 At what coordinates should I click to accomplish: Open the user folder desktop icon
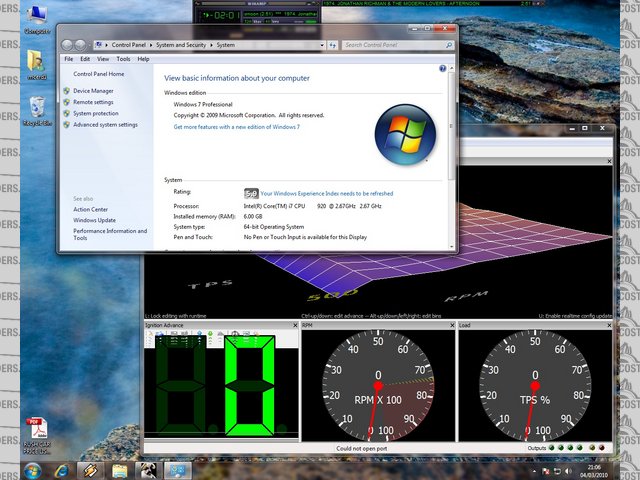pyautogui.click(x=37, y=64)
